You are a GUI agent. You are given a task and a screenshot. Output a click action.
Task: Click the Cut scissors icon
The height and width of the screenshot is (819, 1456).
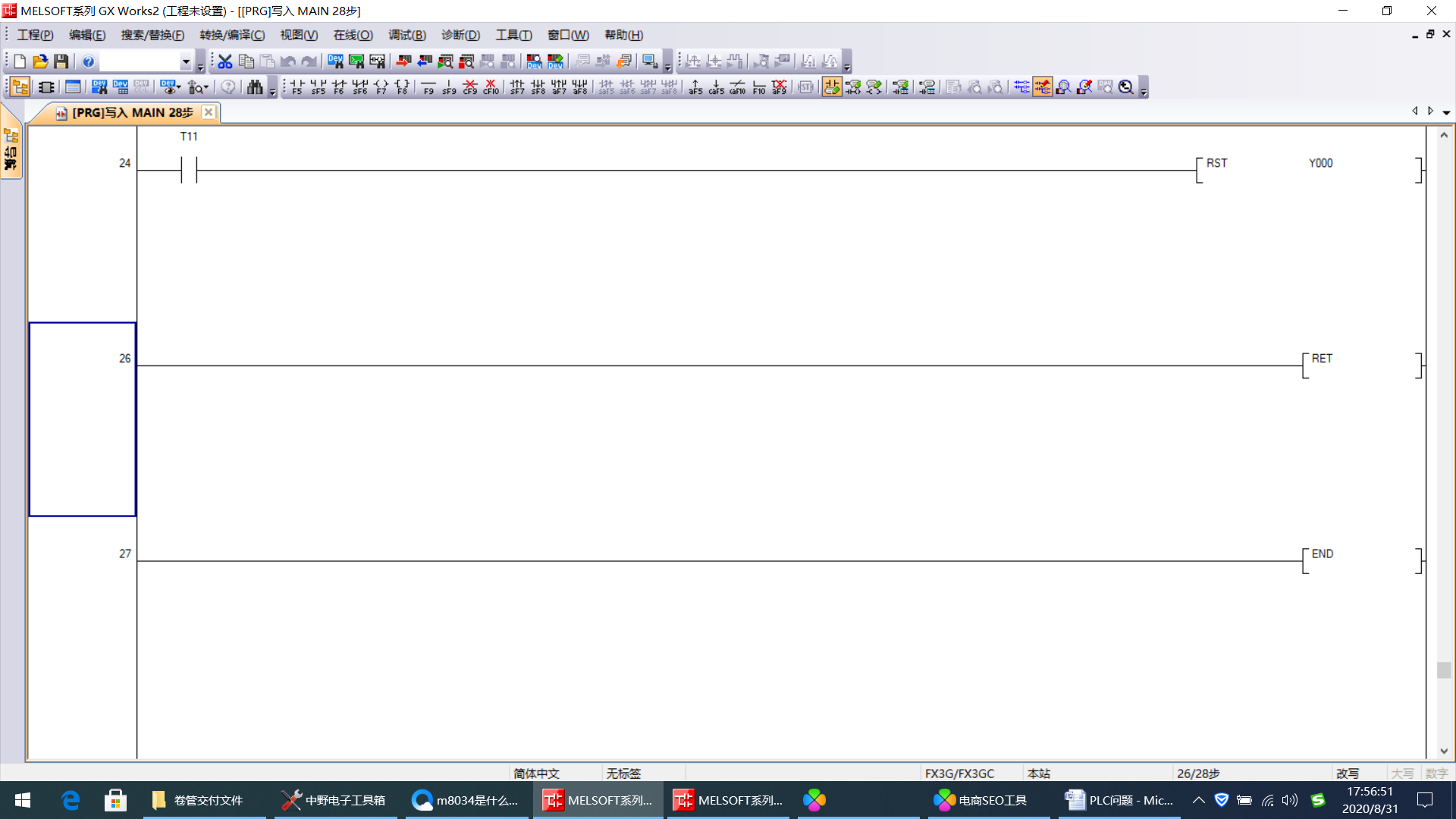[x=225, y=61]
